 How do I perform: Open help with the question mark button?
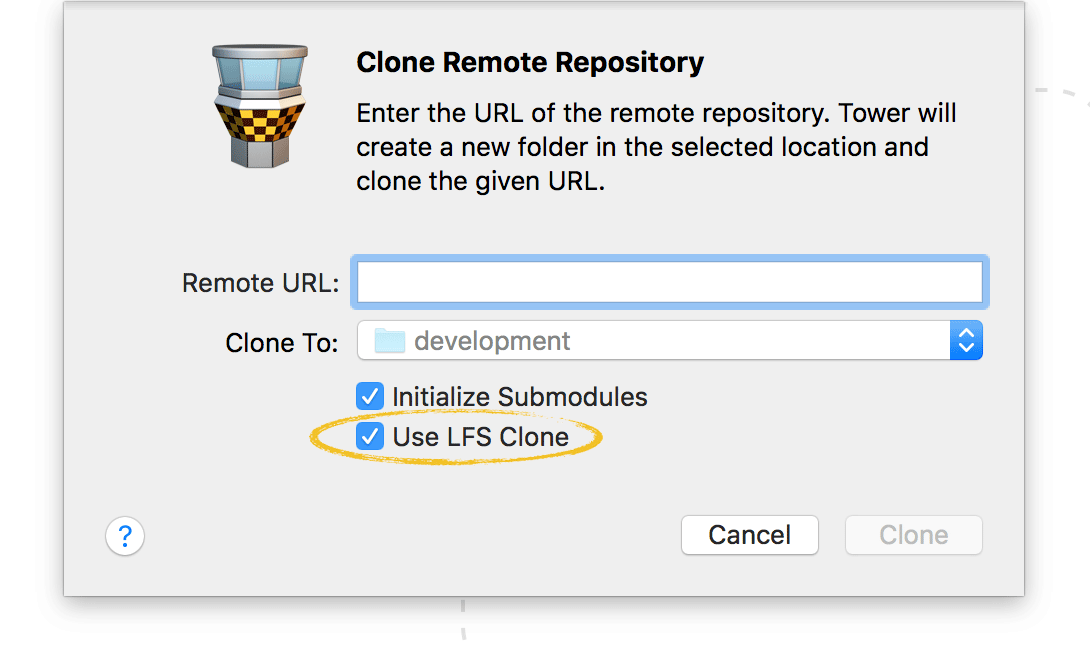point(125,536)
